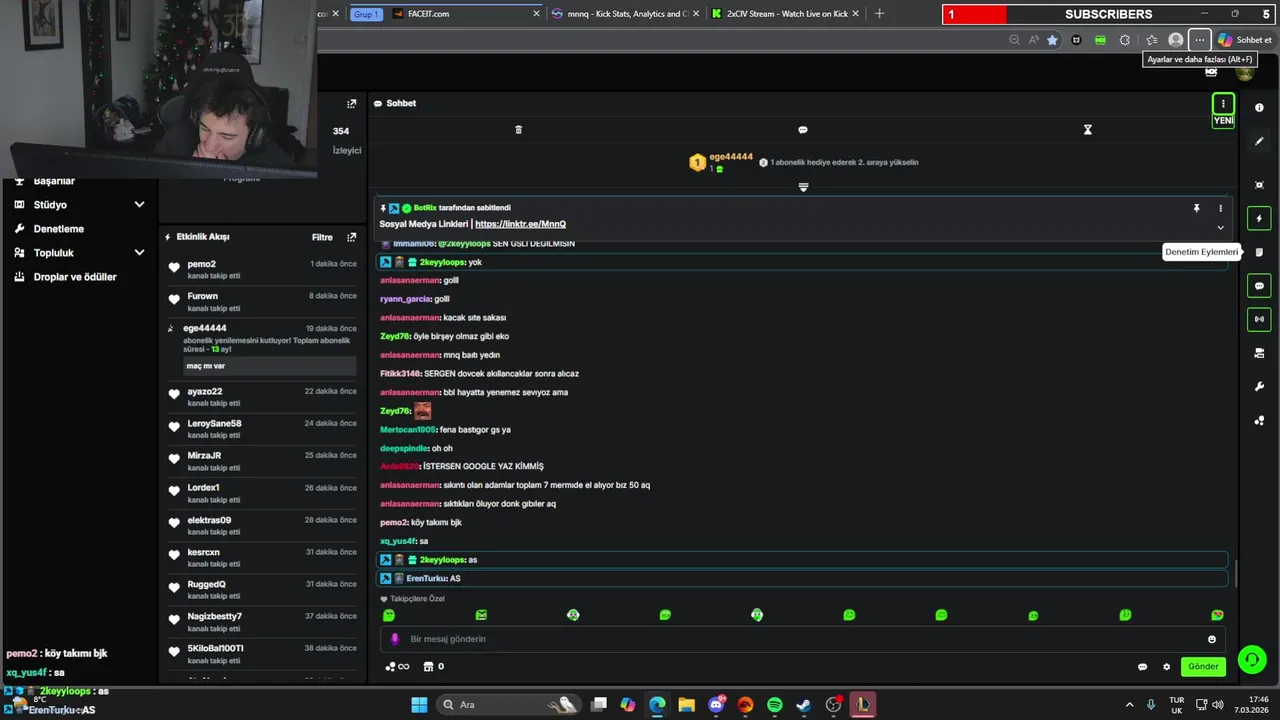The image size is (1280, 720).
Task: Click the pin icon on the pinned message
Action: point(1196,208)
